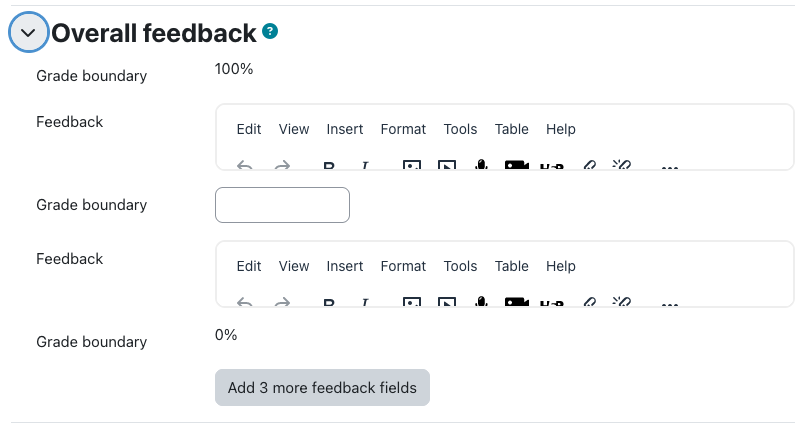Open Edit menu in first feedback editor

[249, 129]
